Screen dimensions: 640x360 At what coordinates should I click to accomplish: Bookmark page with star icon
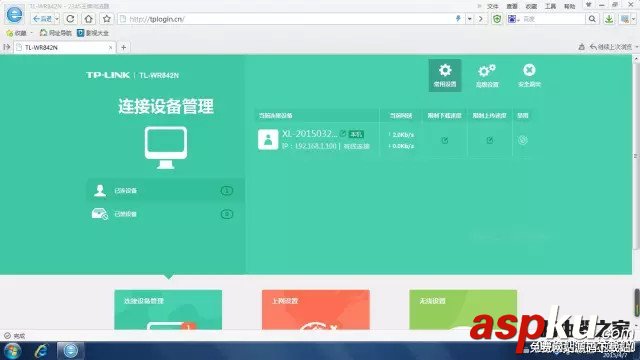point(107,19)
